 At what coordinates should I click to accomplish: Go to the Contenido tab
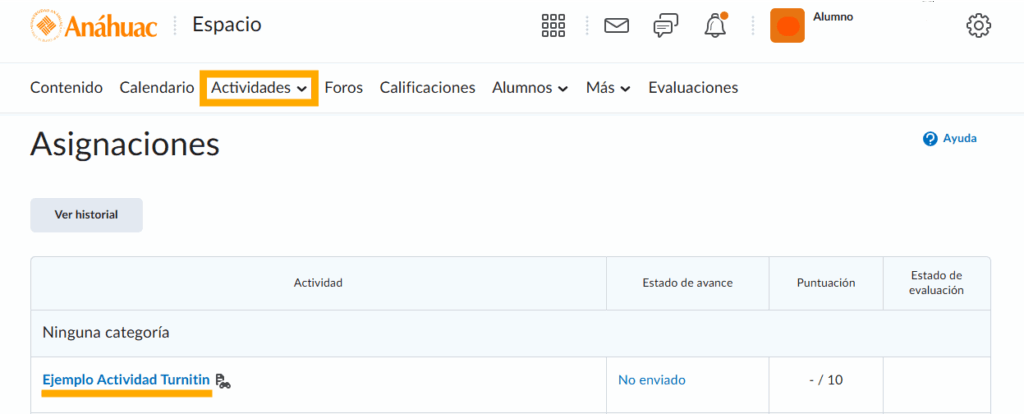[66, 88]
